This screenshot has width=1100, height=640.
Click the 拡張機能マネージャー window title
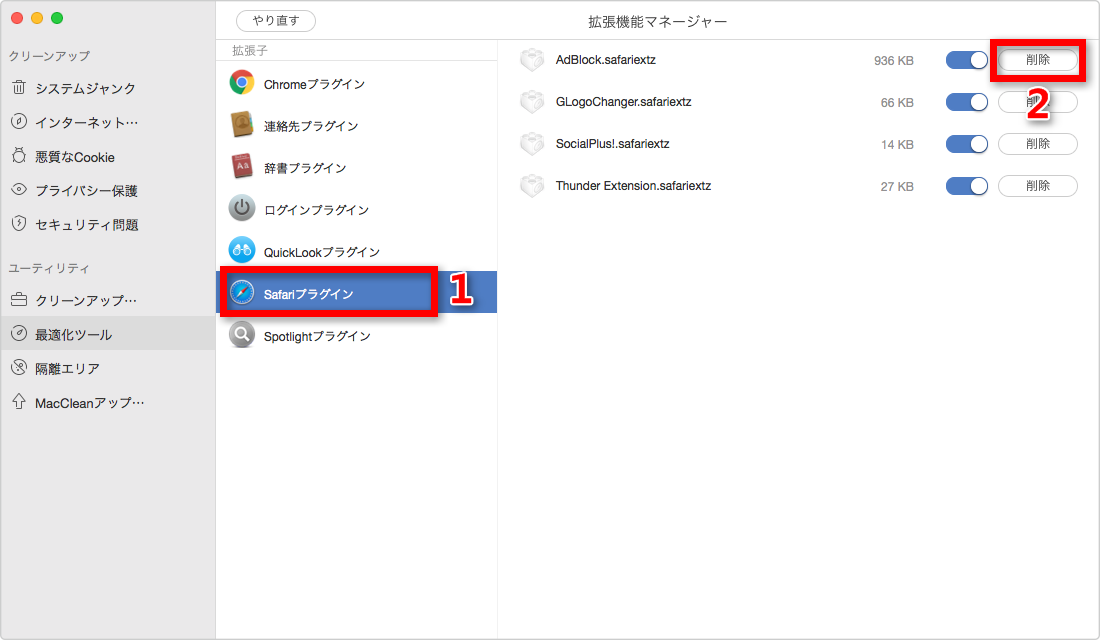(x=657, y=22)
